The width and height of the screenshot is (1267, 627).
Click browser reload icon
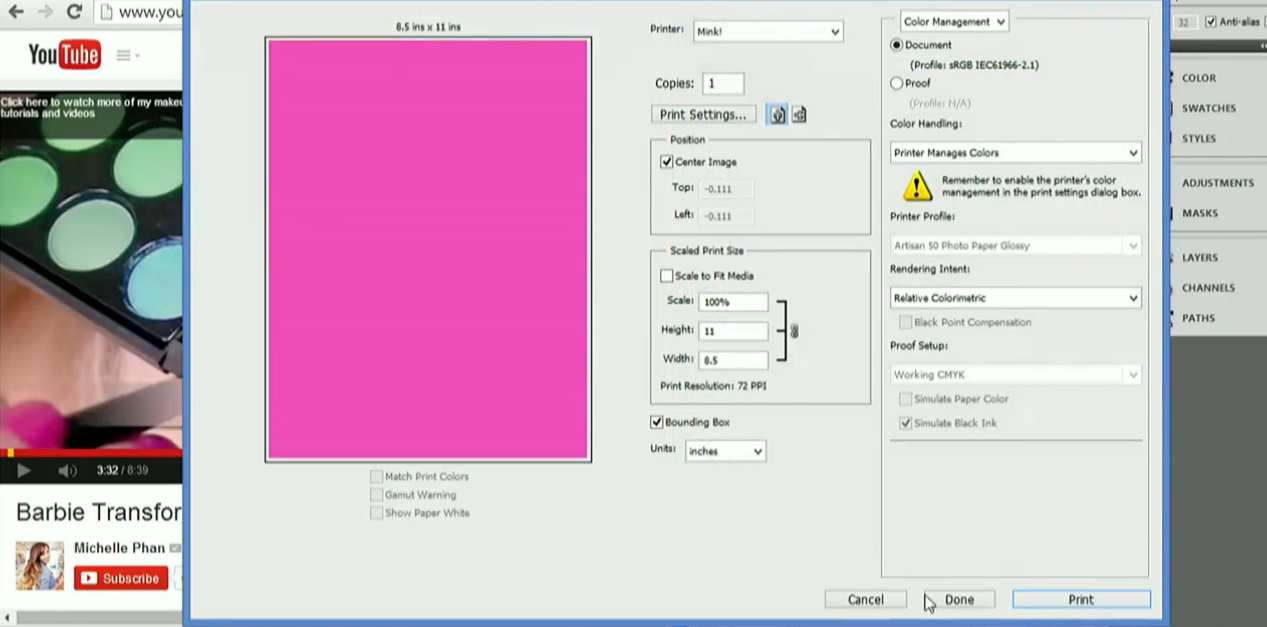click(x=74, y=12)
